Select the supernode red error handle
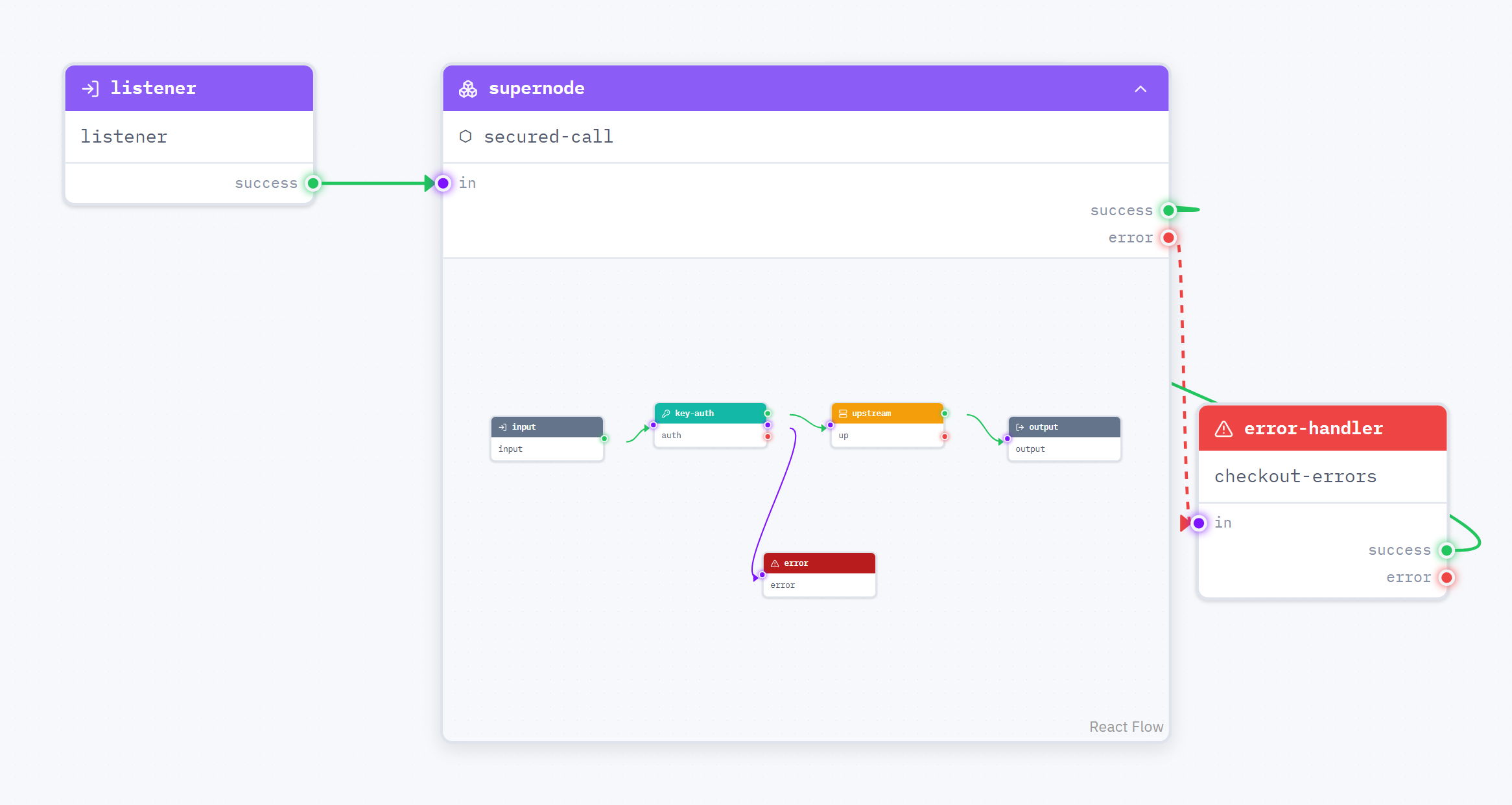The image size is (1512, 805). 1168,238
